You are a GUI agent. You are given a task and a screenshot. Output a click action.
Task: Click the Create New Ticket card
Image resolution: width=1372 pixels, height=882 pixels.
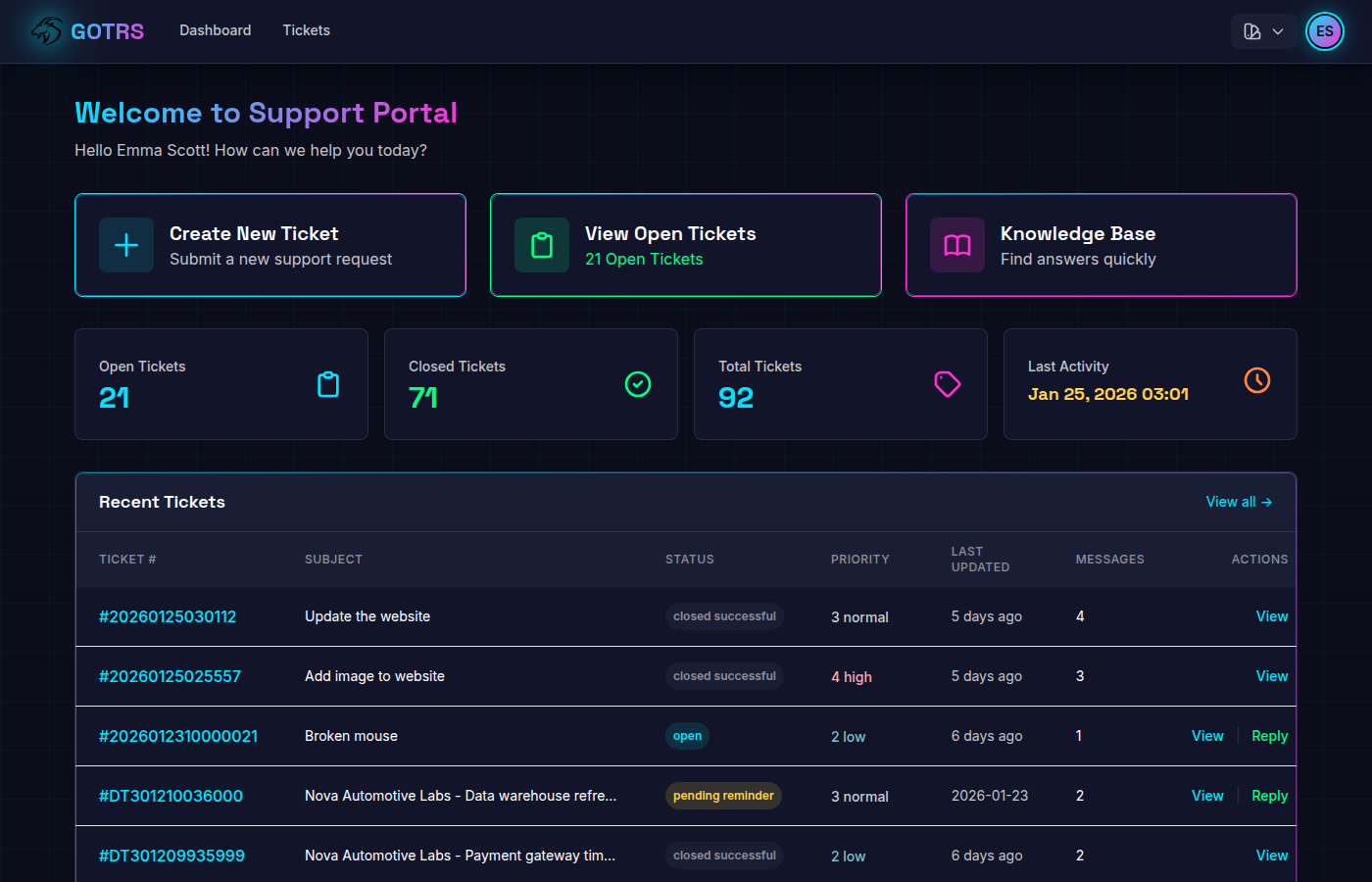click(x=270, y=245)
